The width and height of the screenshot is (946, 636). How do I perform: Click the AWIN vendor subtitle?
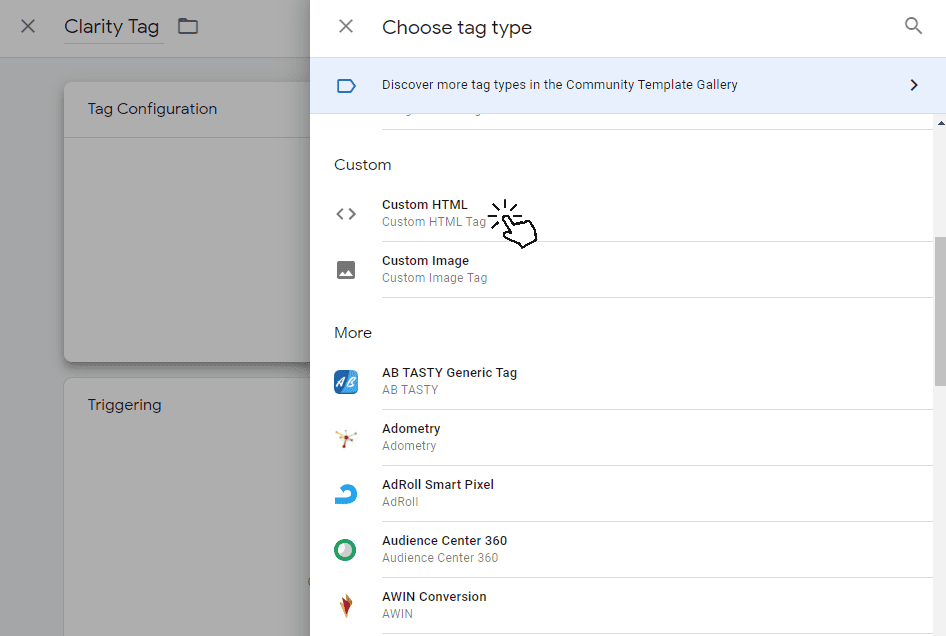398,614
